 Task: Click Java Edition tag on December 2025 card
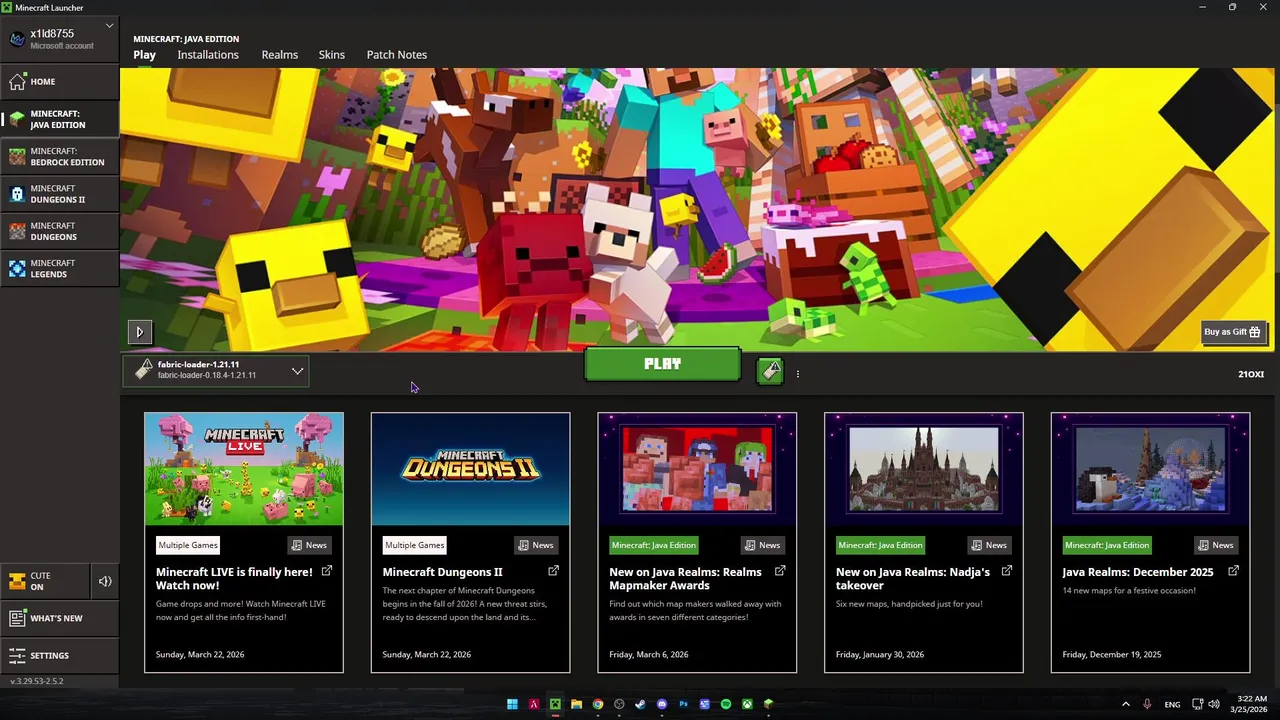tap(1107, 545)
